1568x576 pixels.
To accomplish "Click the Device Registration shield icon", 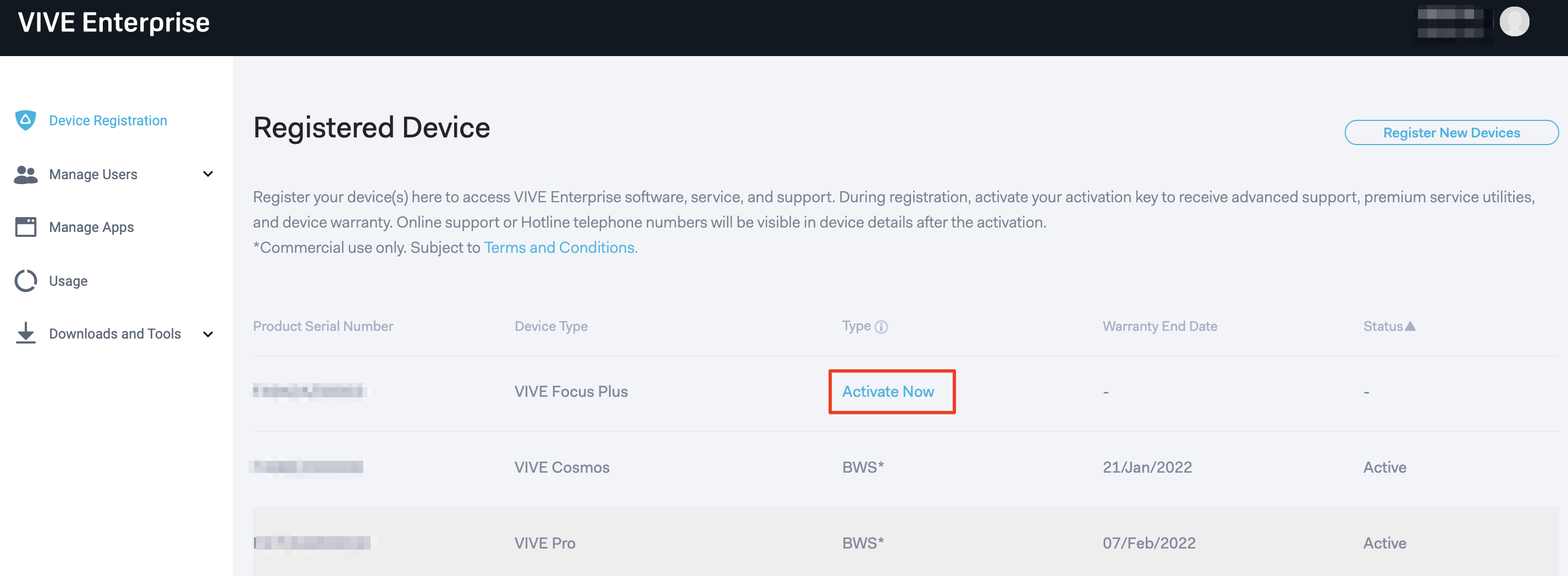I will [x=25, y=120].
